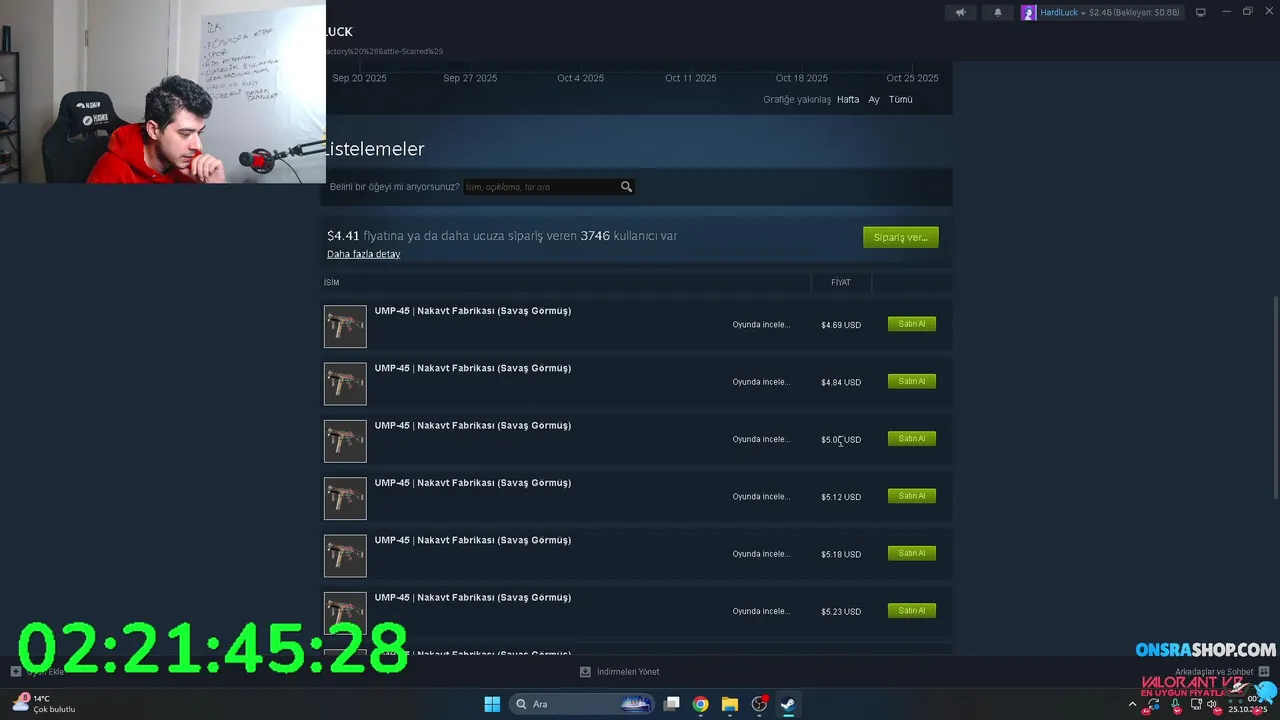Zoom graph to Ay
This screenshot has width=1280, height=720.
point(874,100)
